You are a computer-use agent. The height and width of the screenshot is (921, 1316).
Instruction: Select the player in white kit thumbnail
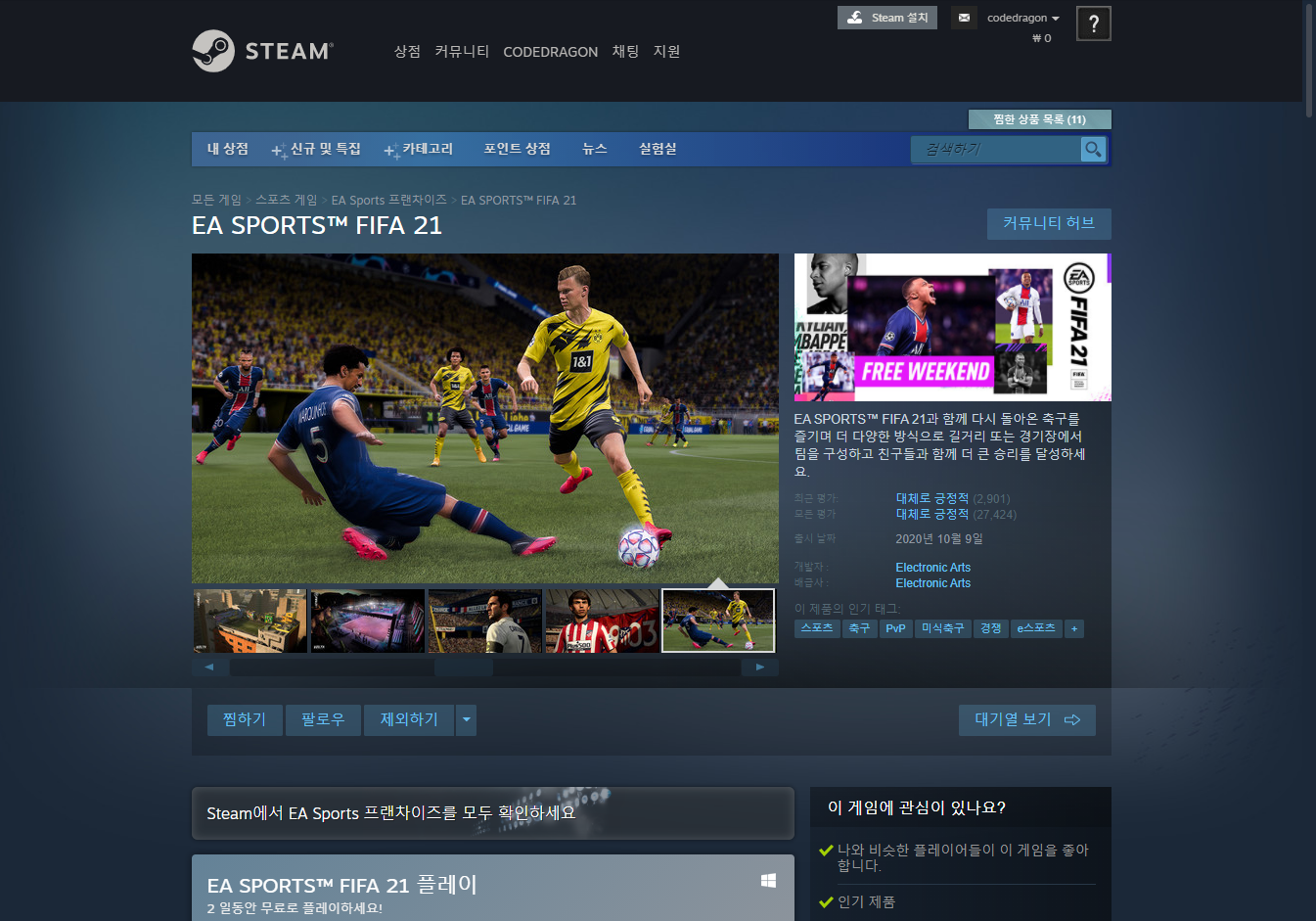point(485,621)
